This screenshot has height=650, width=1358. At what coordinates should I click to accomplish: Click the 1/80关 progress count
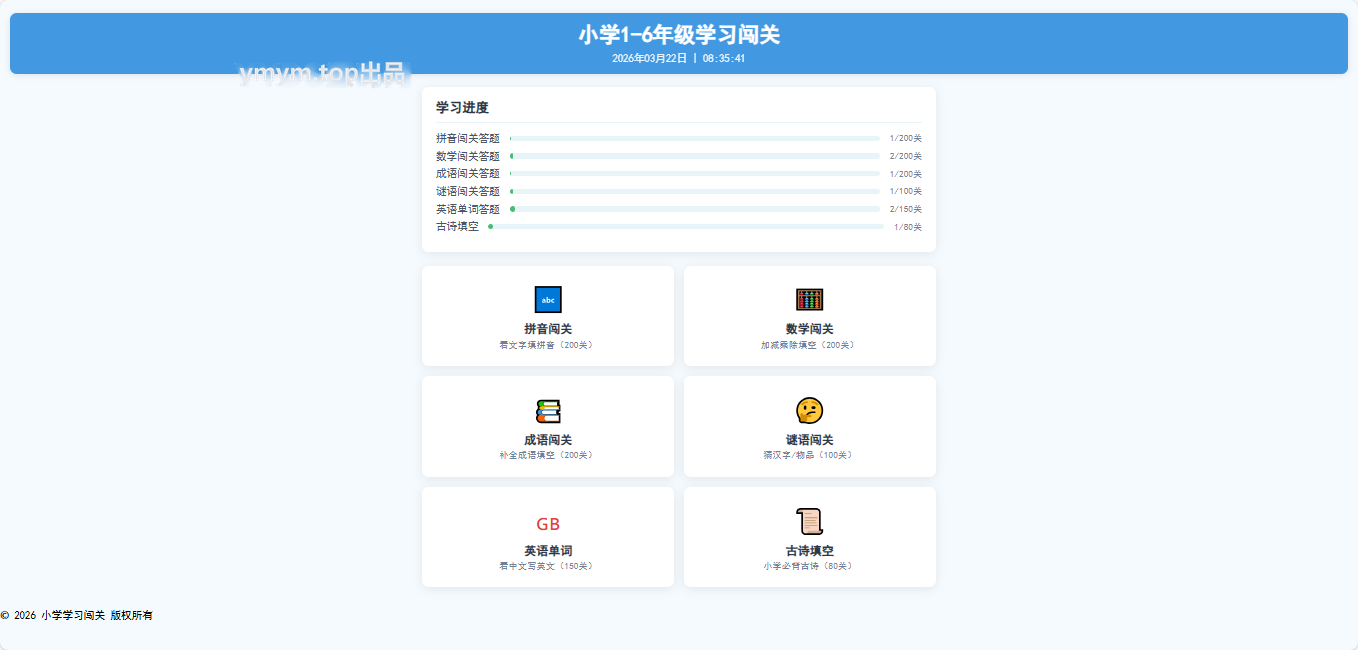pos(908,227)
